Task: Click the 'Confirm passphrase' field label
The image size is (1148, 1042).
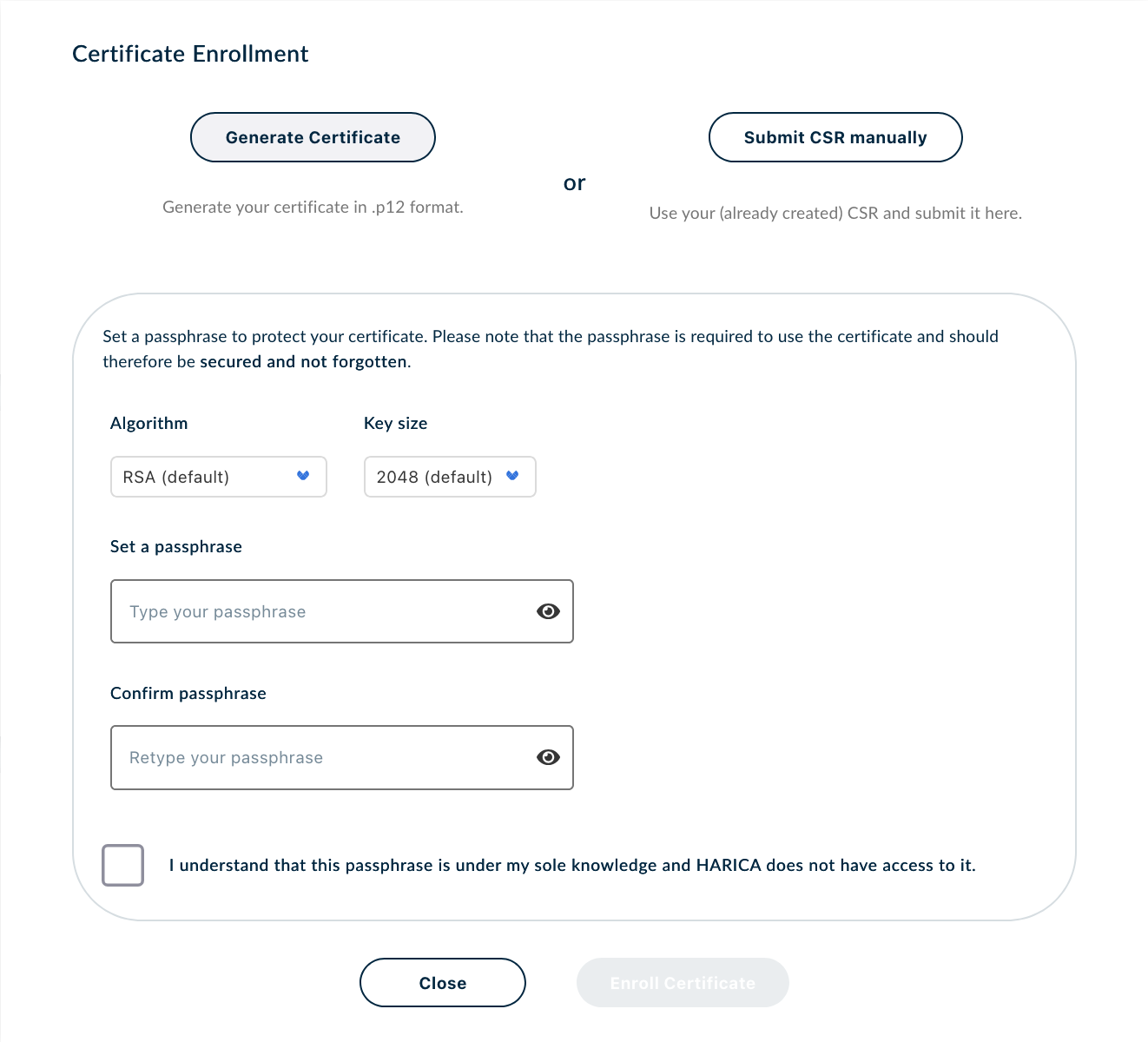Action: (188, 693)
